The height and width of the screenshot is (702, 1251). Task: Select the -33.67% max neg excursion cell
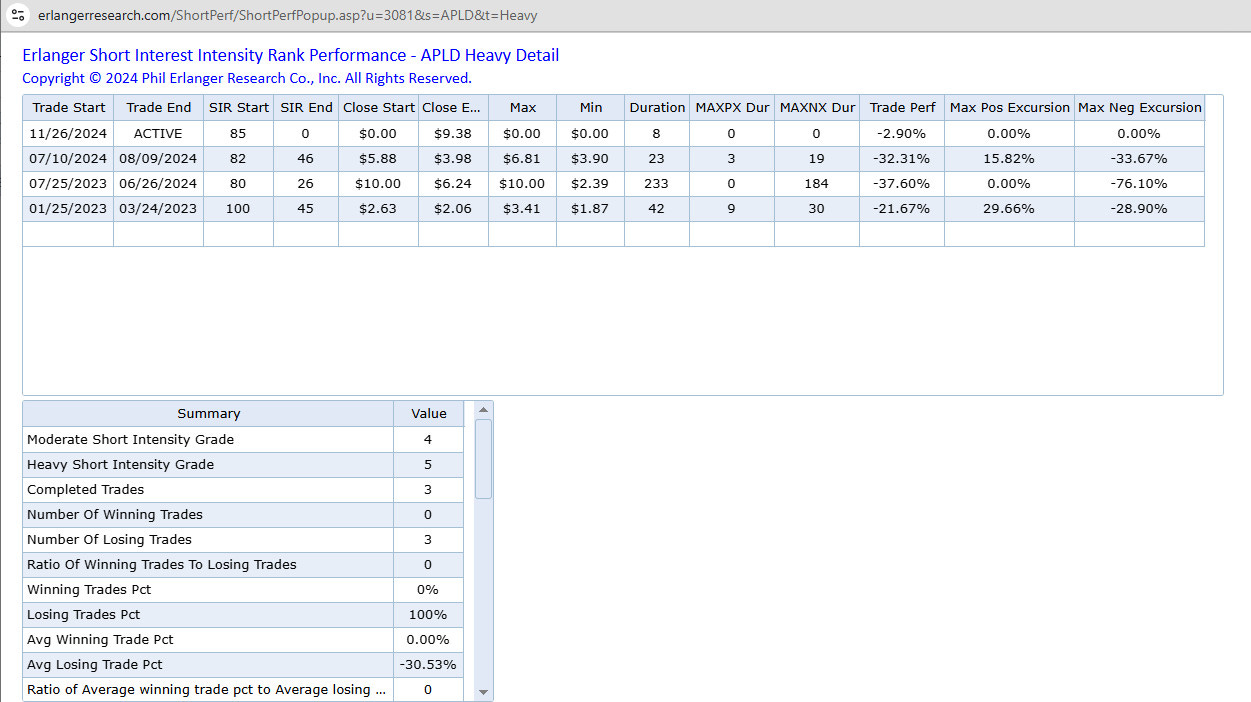coord(1140,159)
